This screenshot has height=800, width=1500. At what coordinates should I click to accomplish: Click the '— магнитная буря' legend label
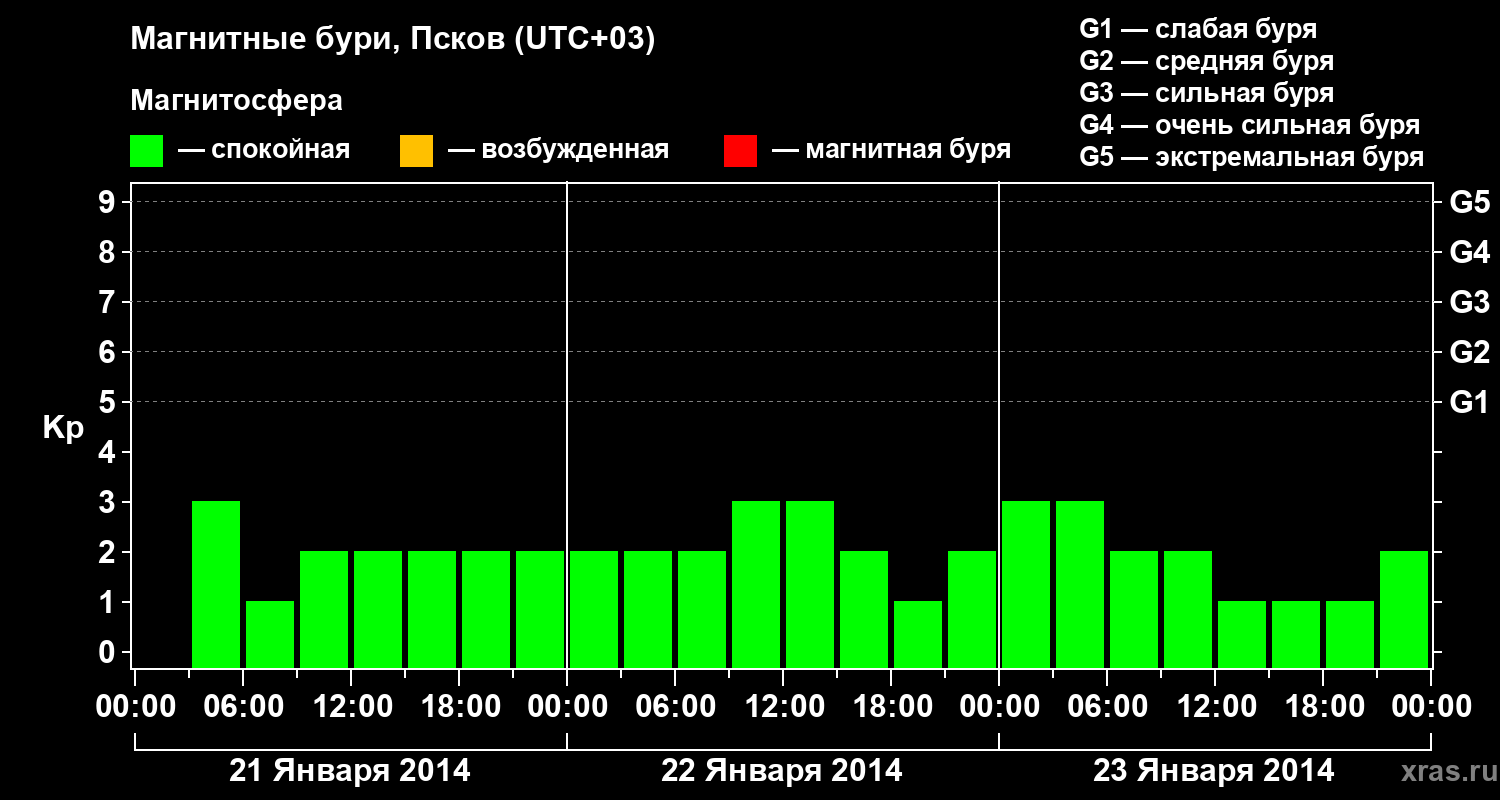891,151
